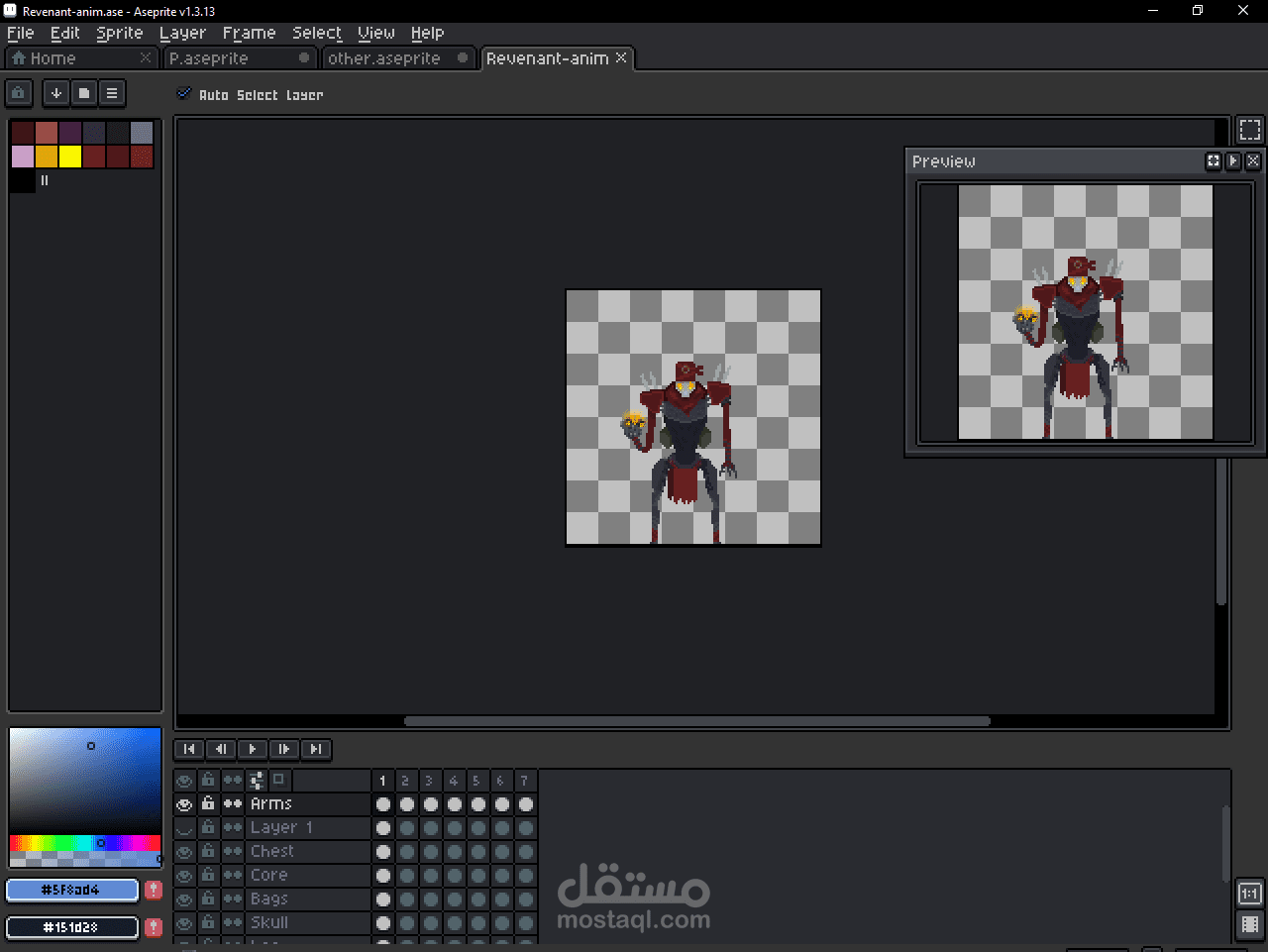Select frame 4 cel of Core layer
Image resolution: width=1268 pixels, height=952 pixels.
coord(455,876)
